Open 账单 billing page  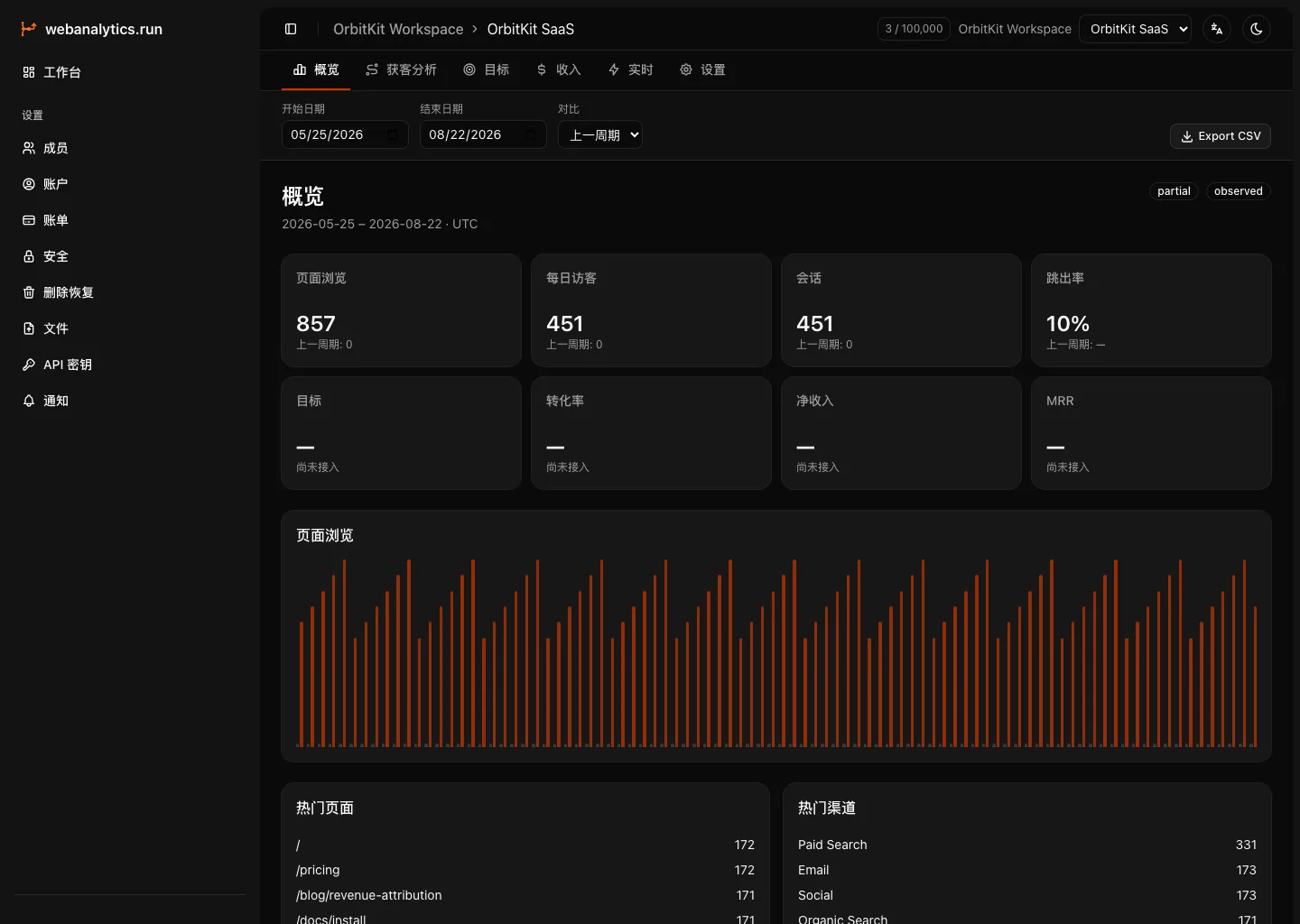130,220
